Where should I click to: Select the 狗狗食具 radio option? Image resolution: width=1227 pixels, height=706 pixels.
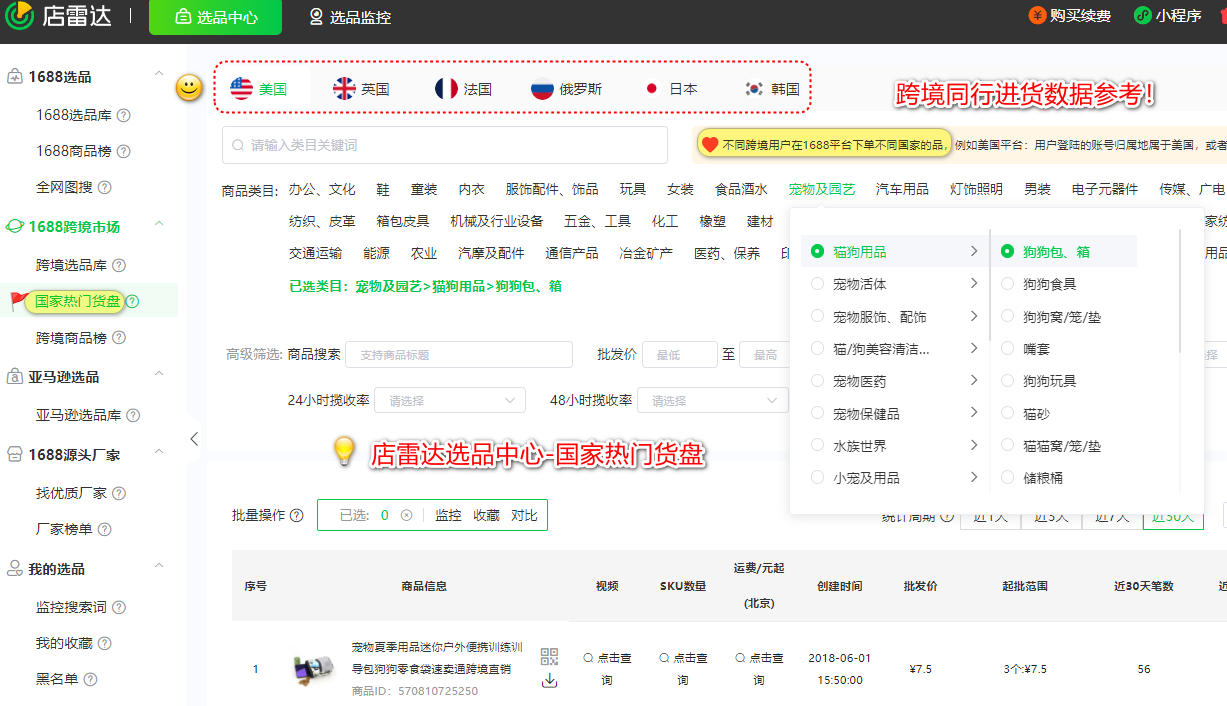coord(1007,283)
